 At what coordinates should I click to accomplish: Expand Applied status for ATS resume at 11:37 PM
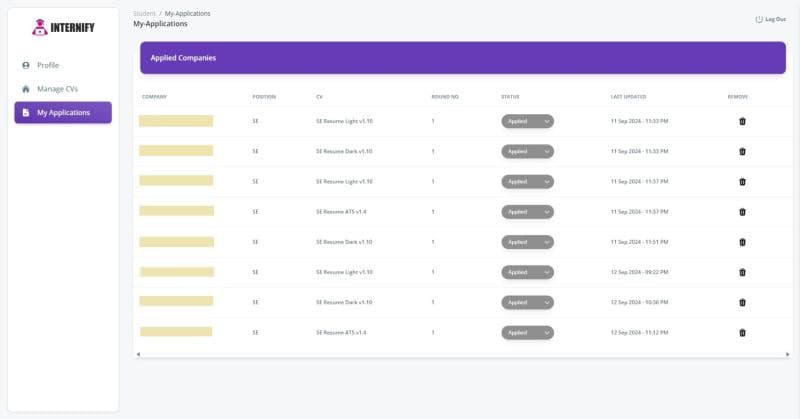click(x=528, y=212)
